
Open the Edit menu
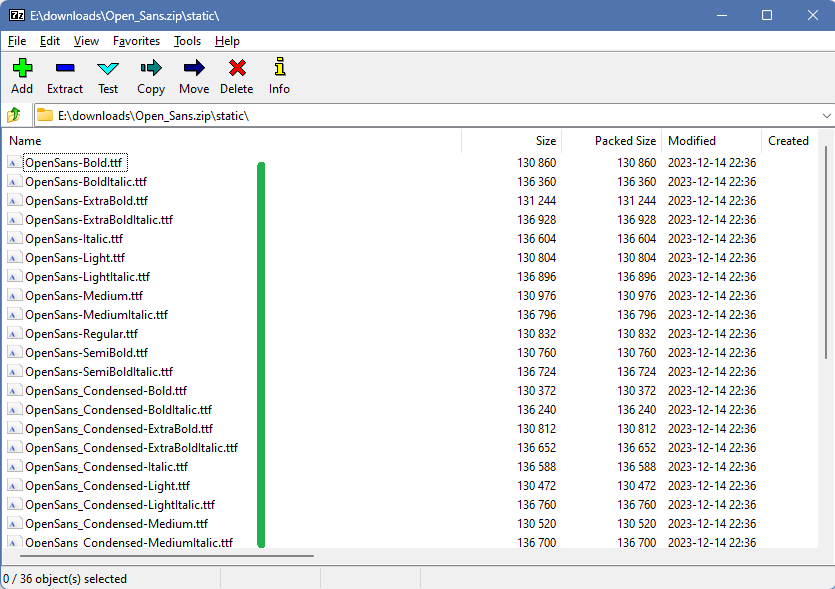(50, 41)
